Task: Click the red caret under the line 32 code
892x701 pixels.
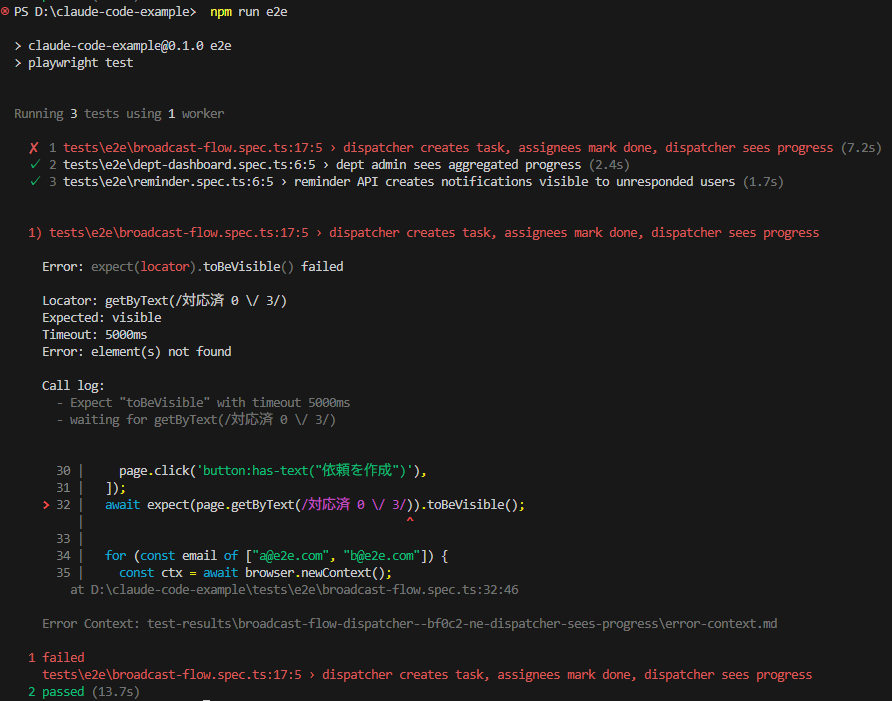Action: coord(410,521)
